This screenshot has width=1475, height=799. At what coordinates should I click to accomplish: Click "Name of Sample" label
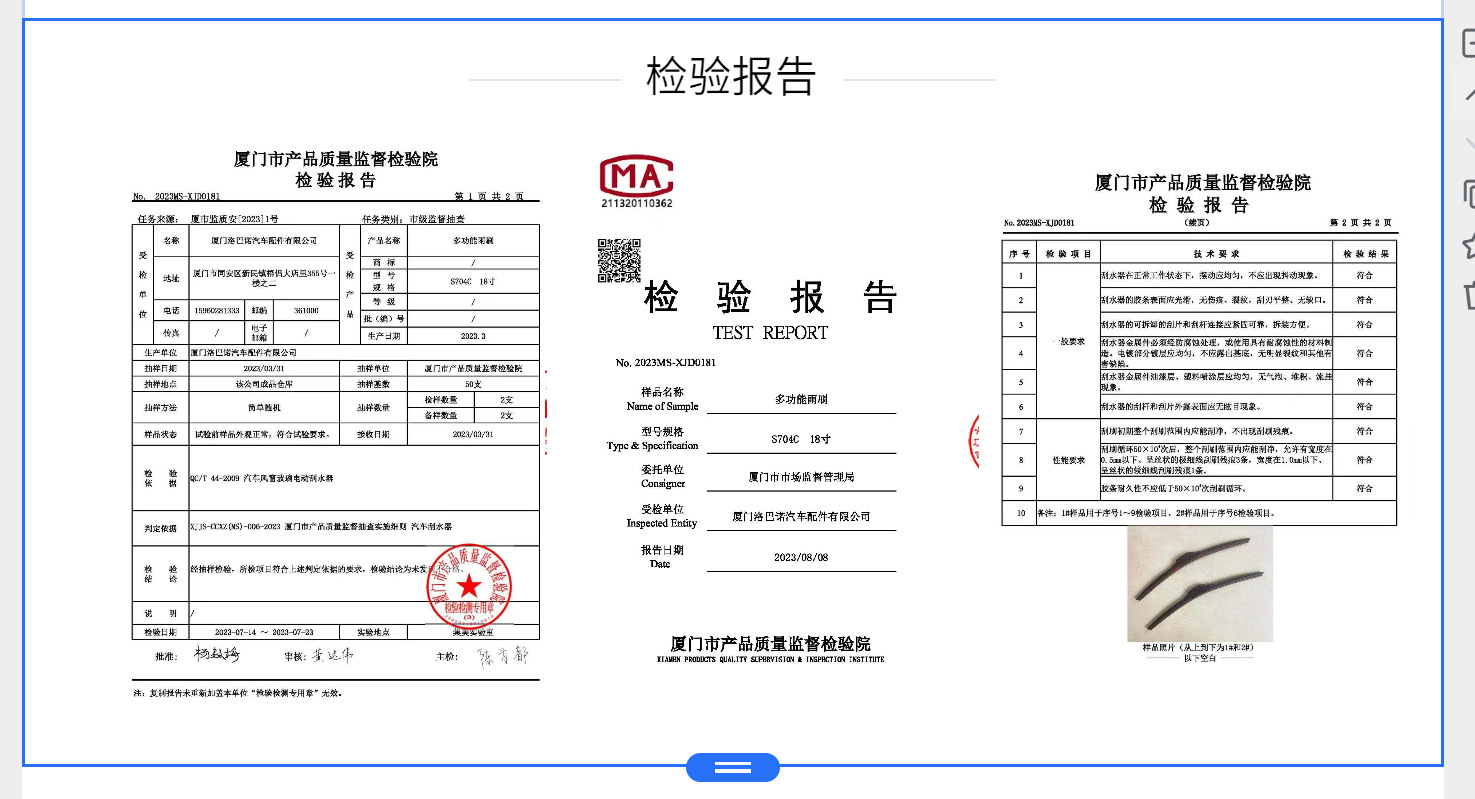(x=662, y=407)
